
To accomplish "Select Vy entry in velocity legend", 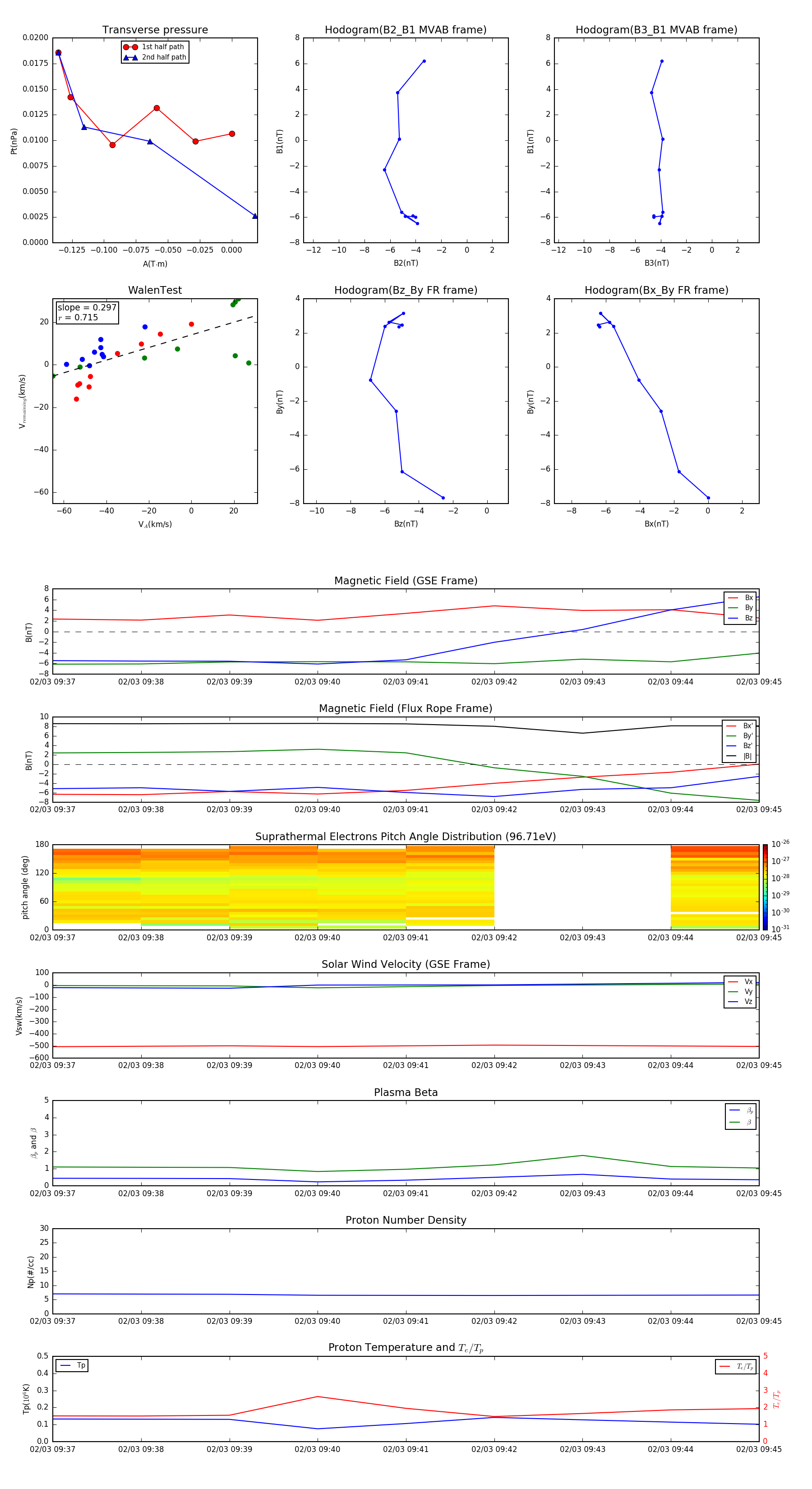I will (740, 991).
